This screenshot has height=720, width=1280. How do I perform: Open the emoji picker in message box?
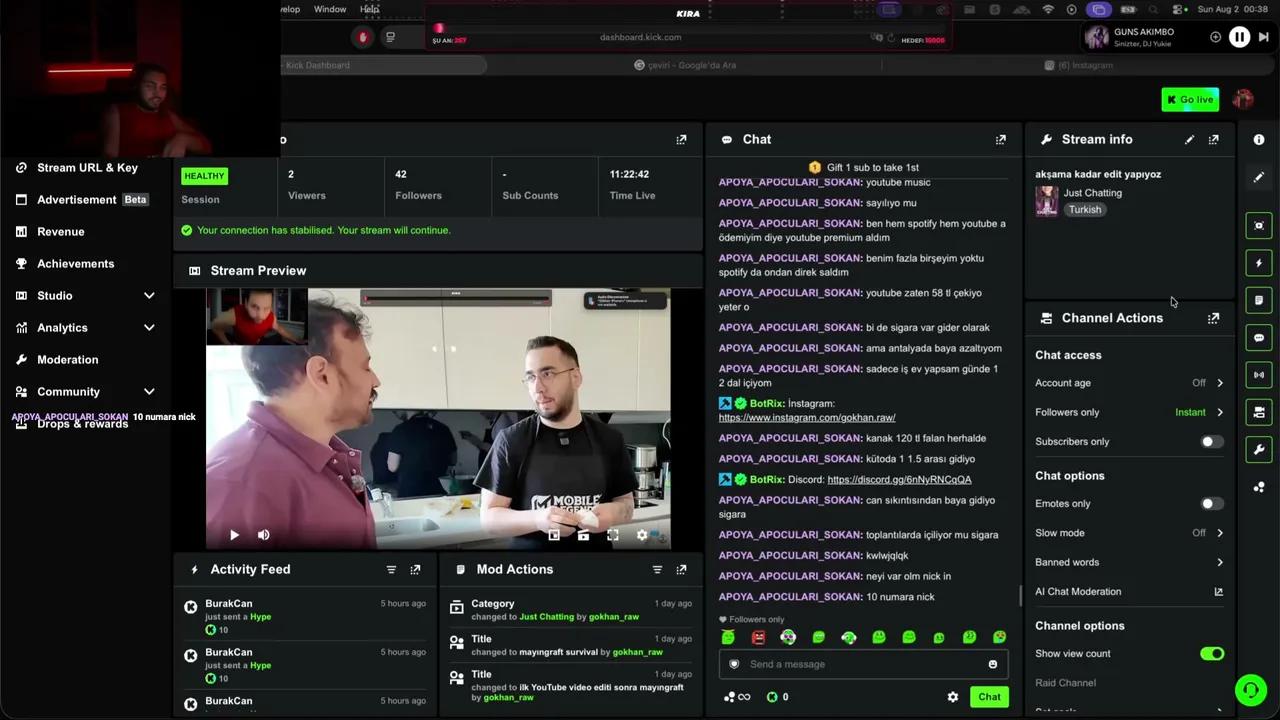click(993, 664)
